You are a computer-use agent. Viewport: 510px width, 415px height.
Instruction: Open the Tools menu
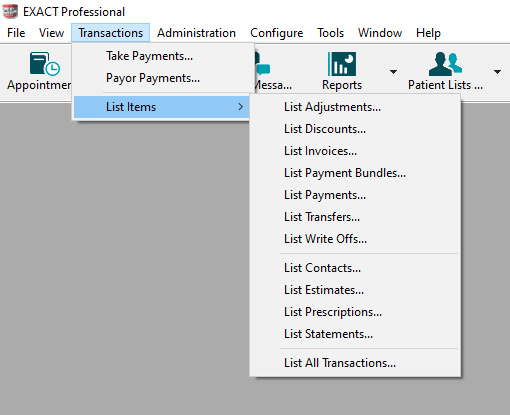click(x=330, y=33)
